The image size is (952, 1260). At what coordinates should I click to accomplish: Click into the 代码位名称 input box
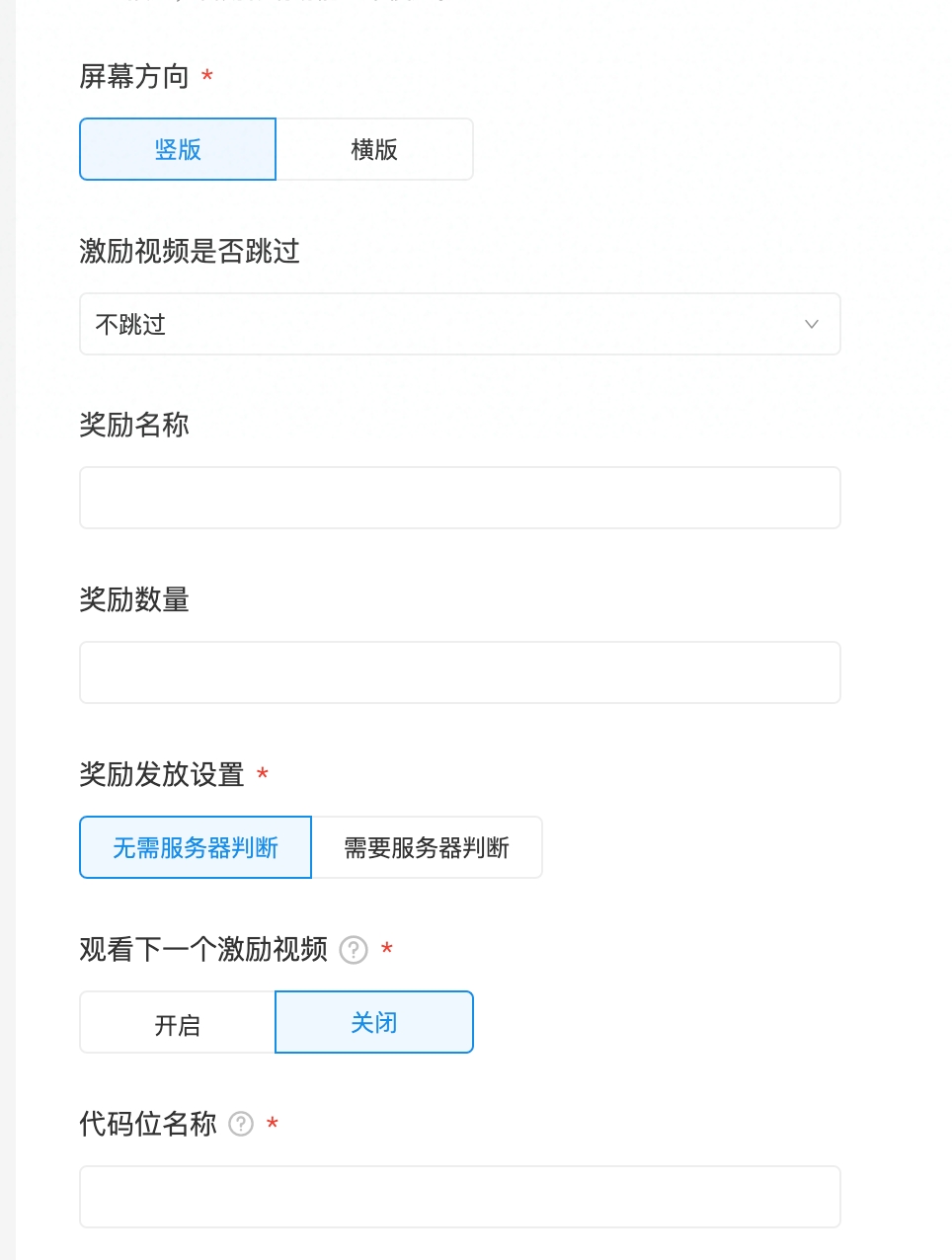(460, 1197)
